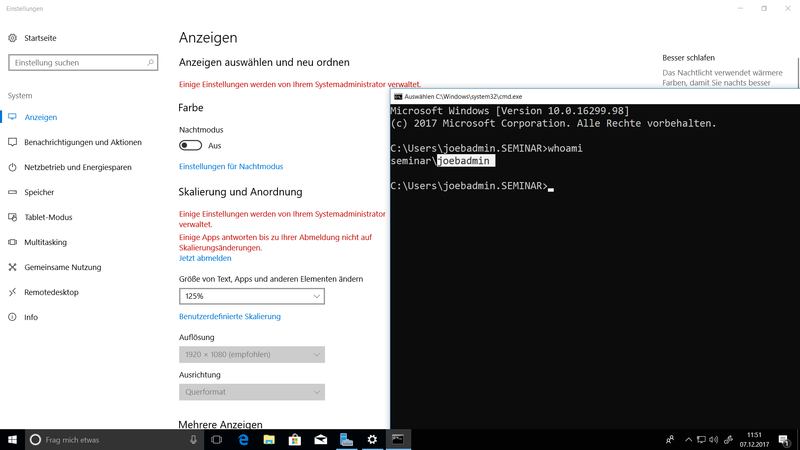The image size is (800, 450).
Task: Click the Tablet-Modus icon
Action: pyautogui.click(x=13, y=217)
